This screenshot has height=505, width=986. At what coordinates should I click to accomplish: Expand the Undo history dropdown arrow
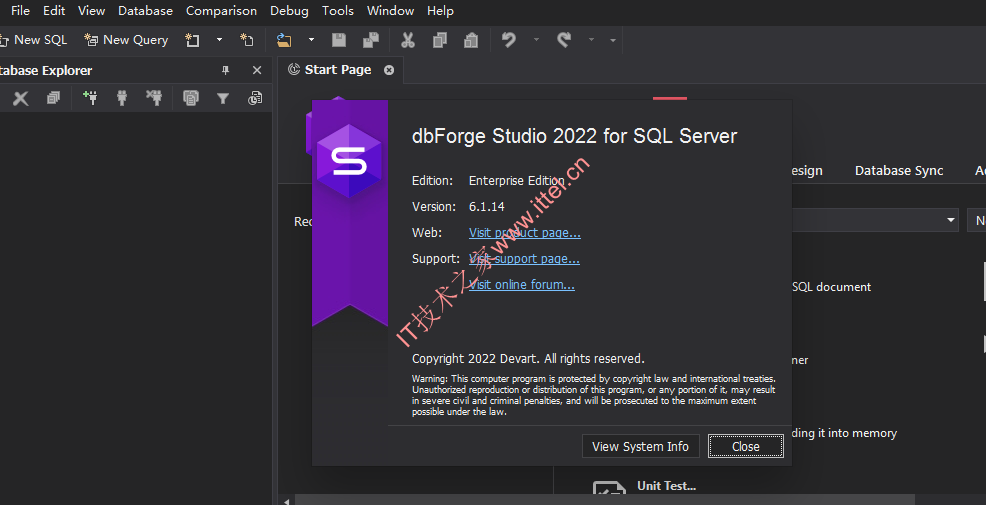(536, 40)
